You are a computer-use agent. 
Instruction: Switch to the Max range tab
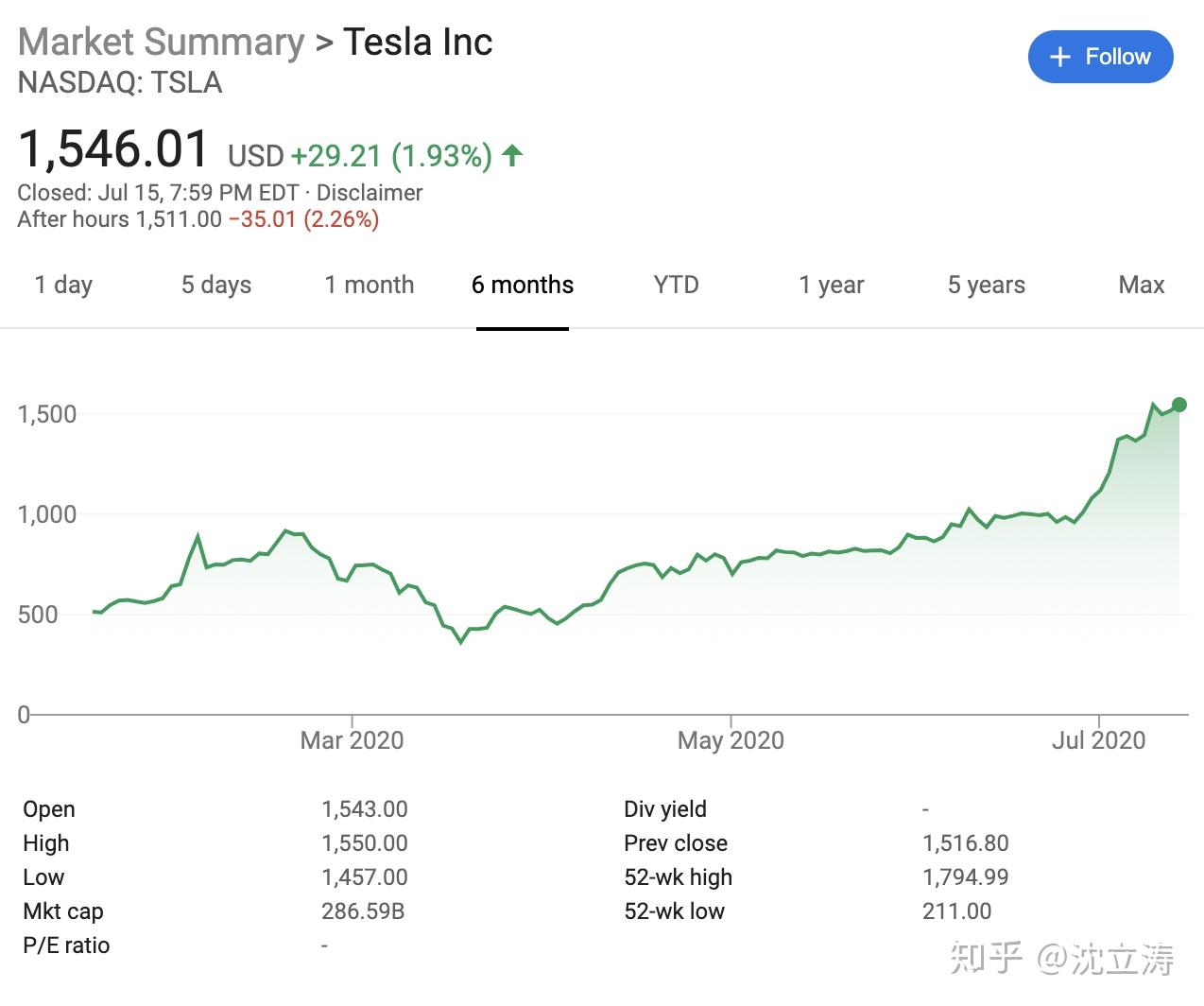pos(1141,285)
